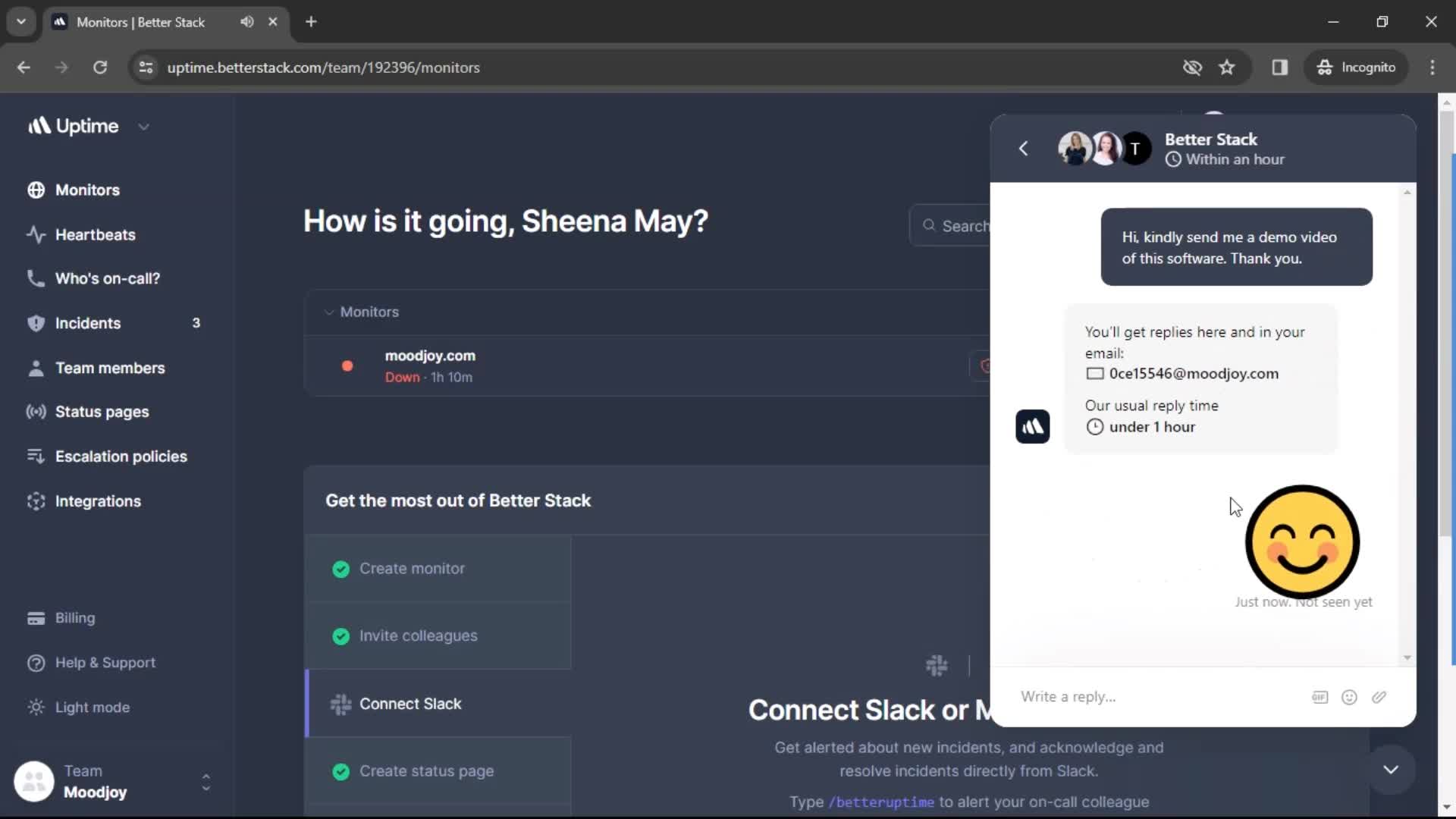
Task: Click the 0ce15546@moodjoy.com email text
Action: coord(1194,374)
